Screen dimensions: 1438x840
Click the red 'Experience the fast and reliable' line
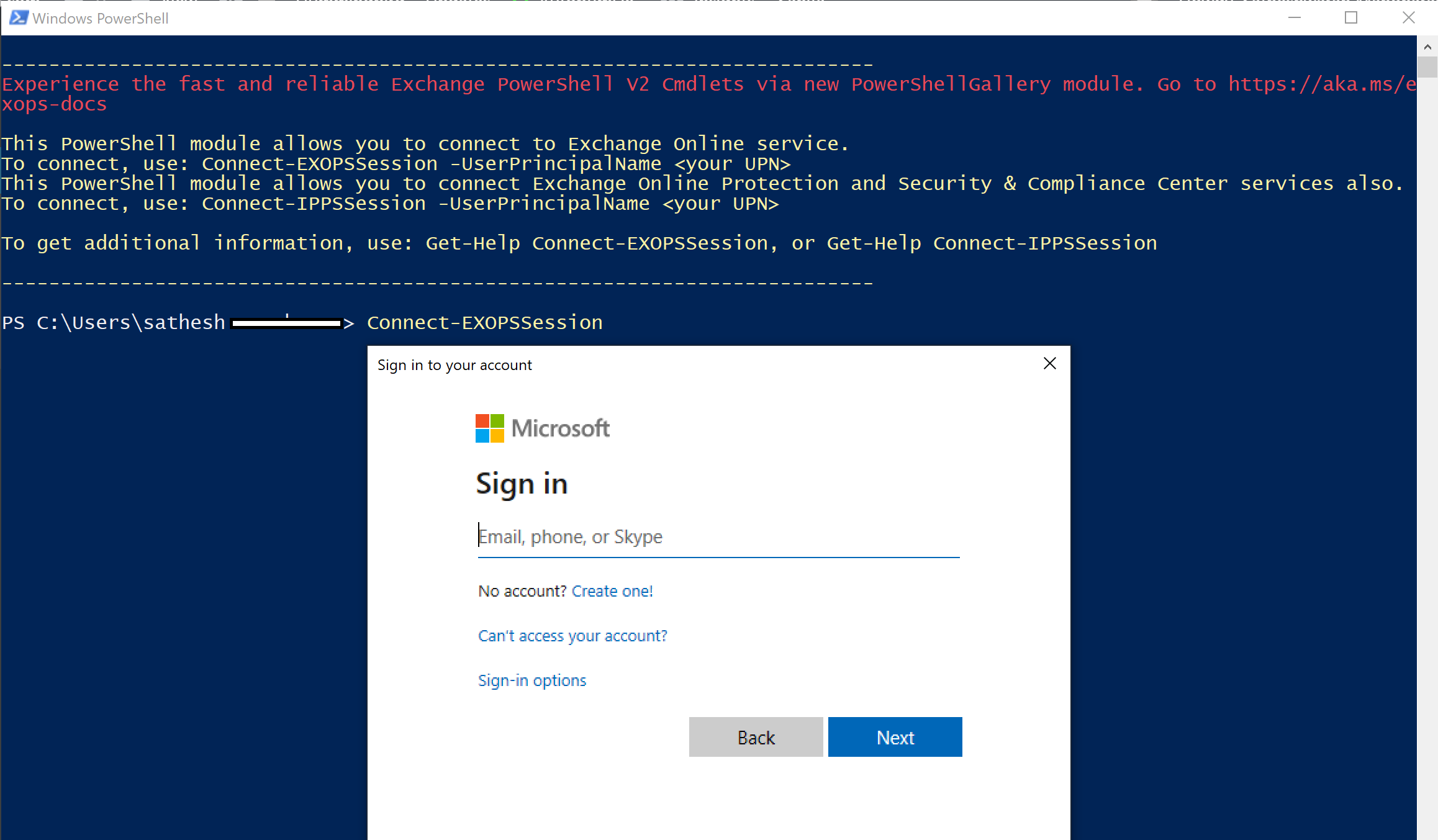coord(709,84)
